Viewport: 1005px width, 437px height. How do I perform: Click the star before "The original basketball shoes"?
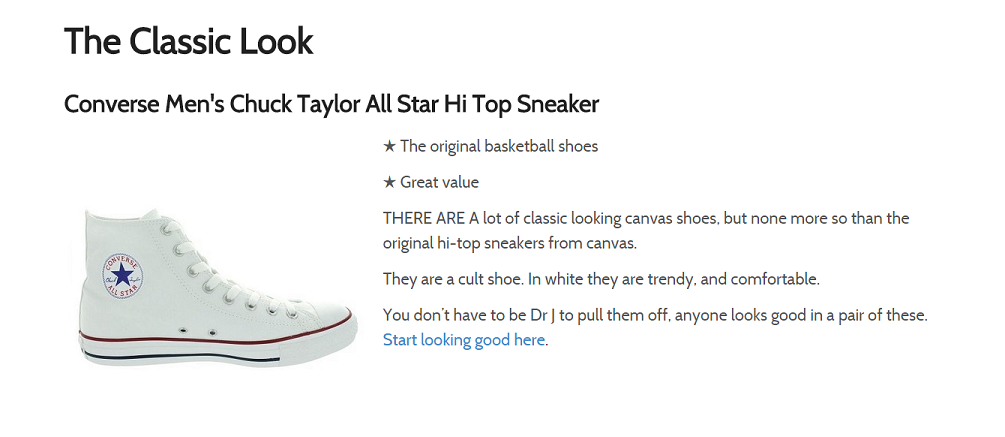pos(390,147)
